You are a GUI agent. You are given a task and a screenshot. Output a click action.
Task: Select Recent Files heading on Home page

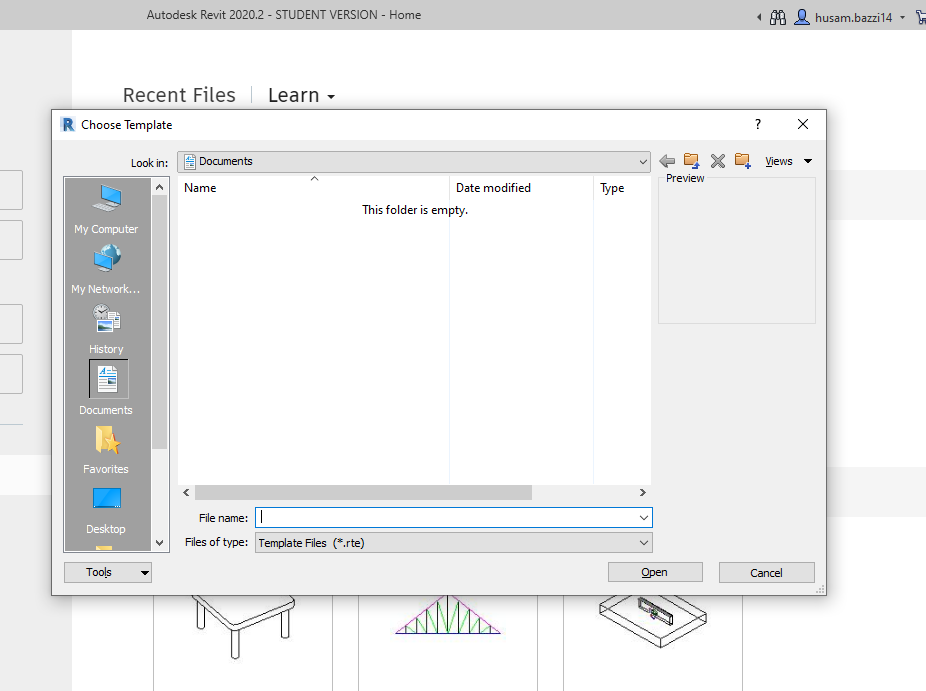(179, 95)
